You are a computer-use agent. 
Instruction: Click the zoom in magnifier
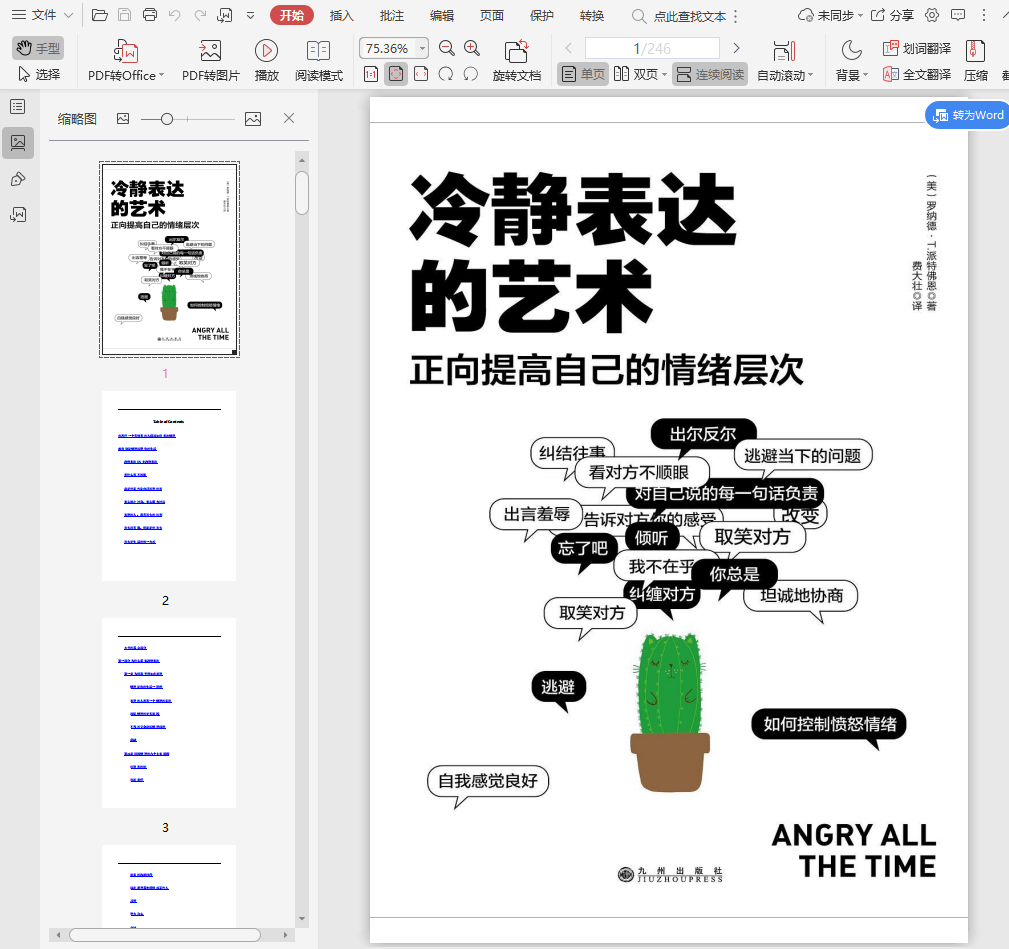pos(472,48)
